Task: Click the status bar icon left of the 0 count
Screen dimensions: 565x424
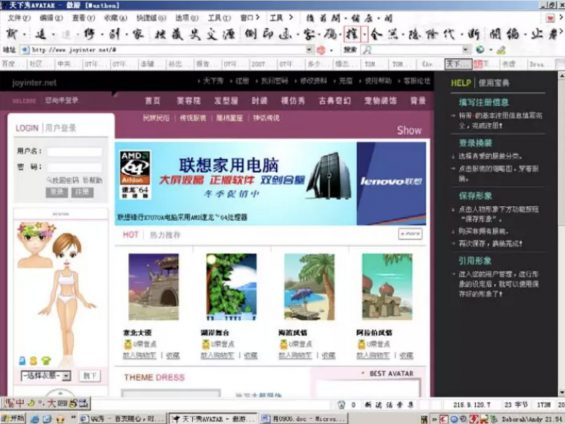Action: (x=341, y=405)
